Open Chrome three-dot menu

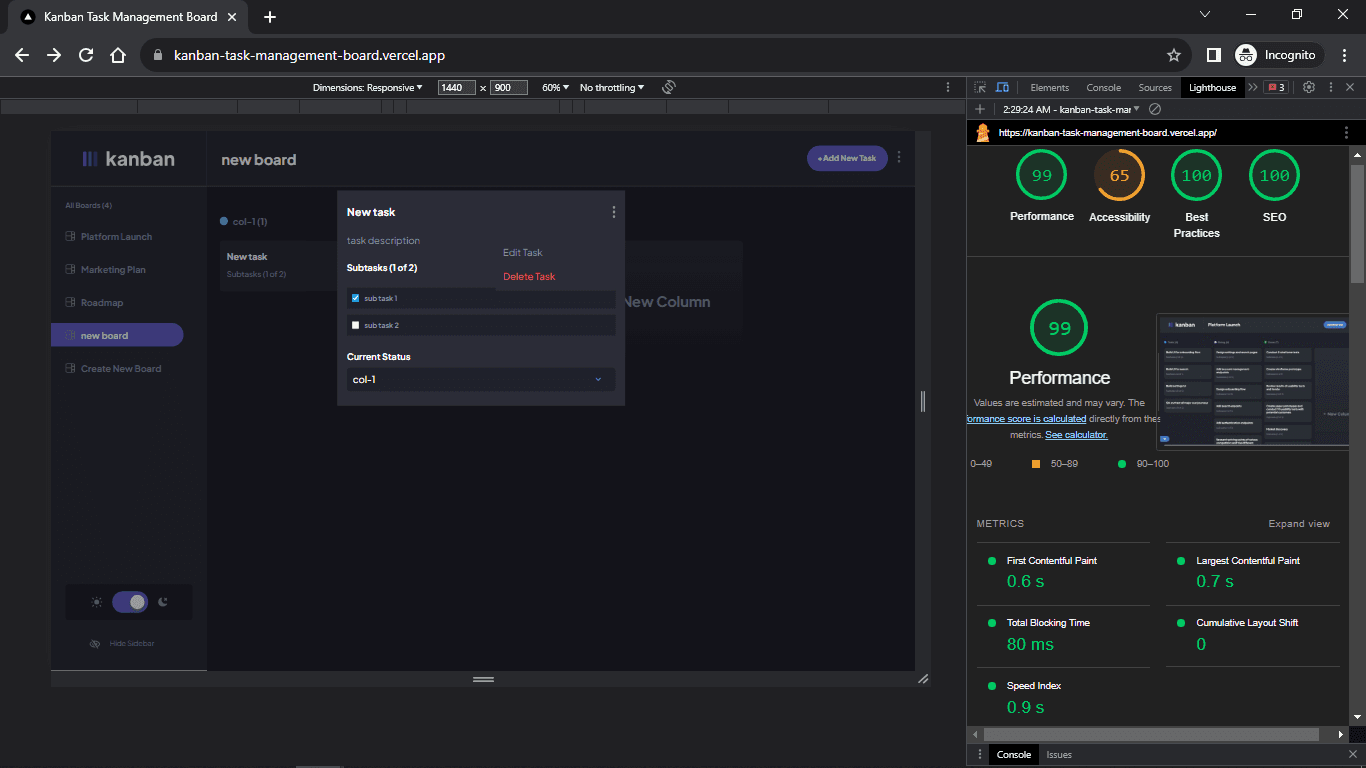point(1344,55)
